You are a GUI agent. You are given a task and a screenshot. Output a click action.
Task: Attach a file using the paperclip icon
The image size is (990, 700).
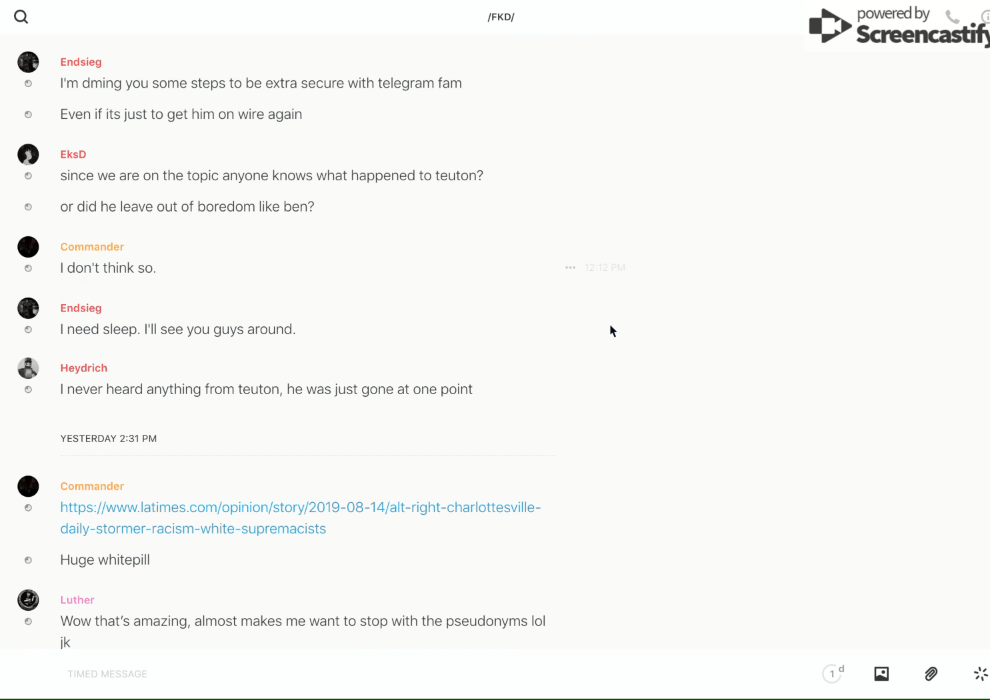point(931,674)
